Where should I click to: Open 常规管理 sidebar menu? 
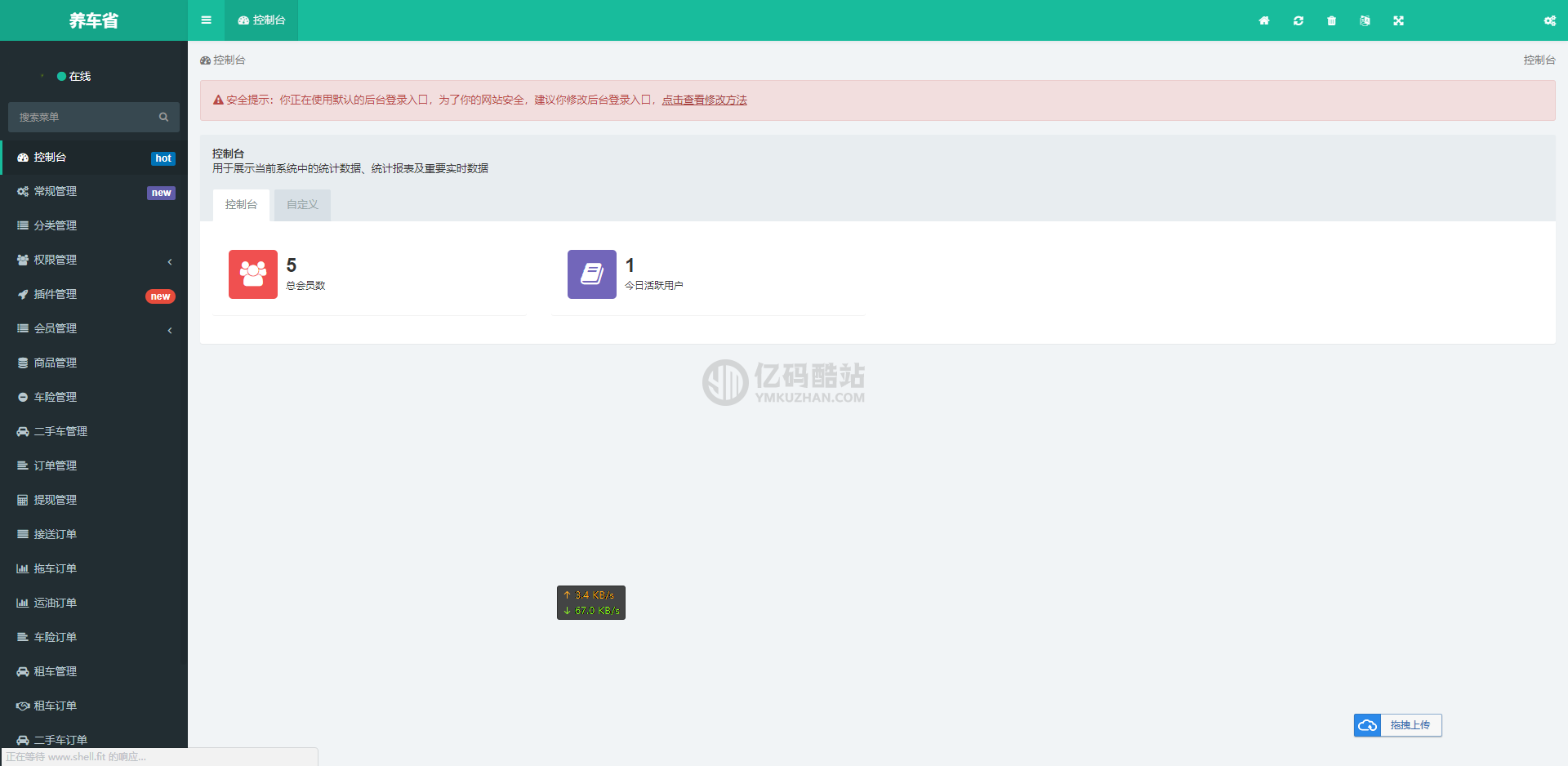point(94,192)
